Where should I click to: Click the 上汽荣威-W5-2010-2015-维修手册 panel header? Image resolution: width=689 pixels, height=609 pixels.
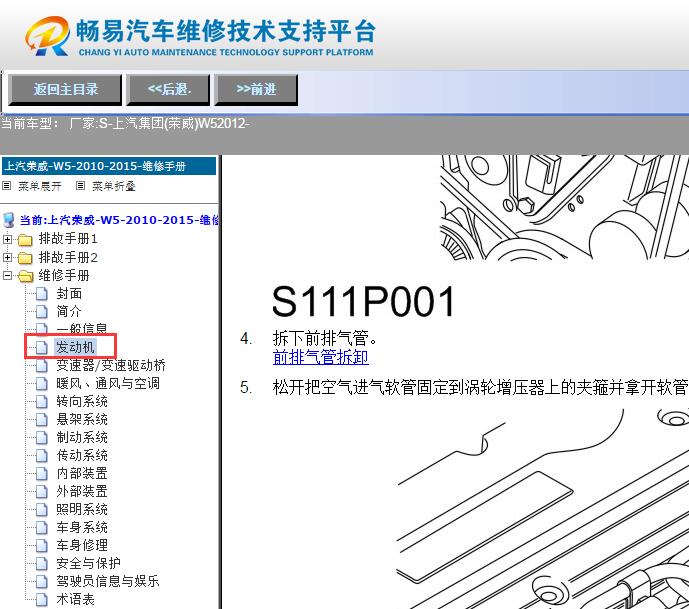109,166
